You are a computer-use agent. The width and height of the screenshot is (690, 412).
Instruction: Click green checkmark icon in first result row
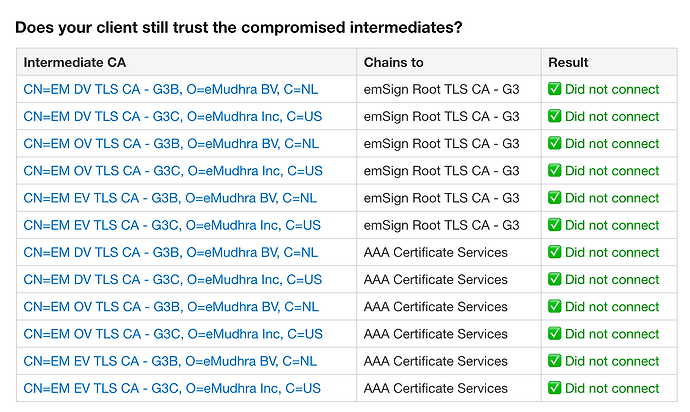point(554,89)
